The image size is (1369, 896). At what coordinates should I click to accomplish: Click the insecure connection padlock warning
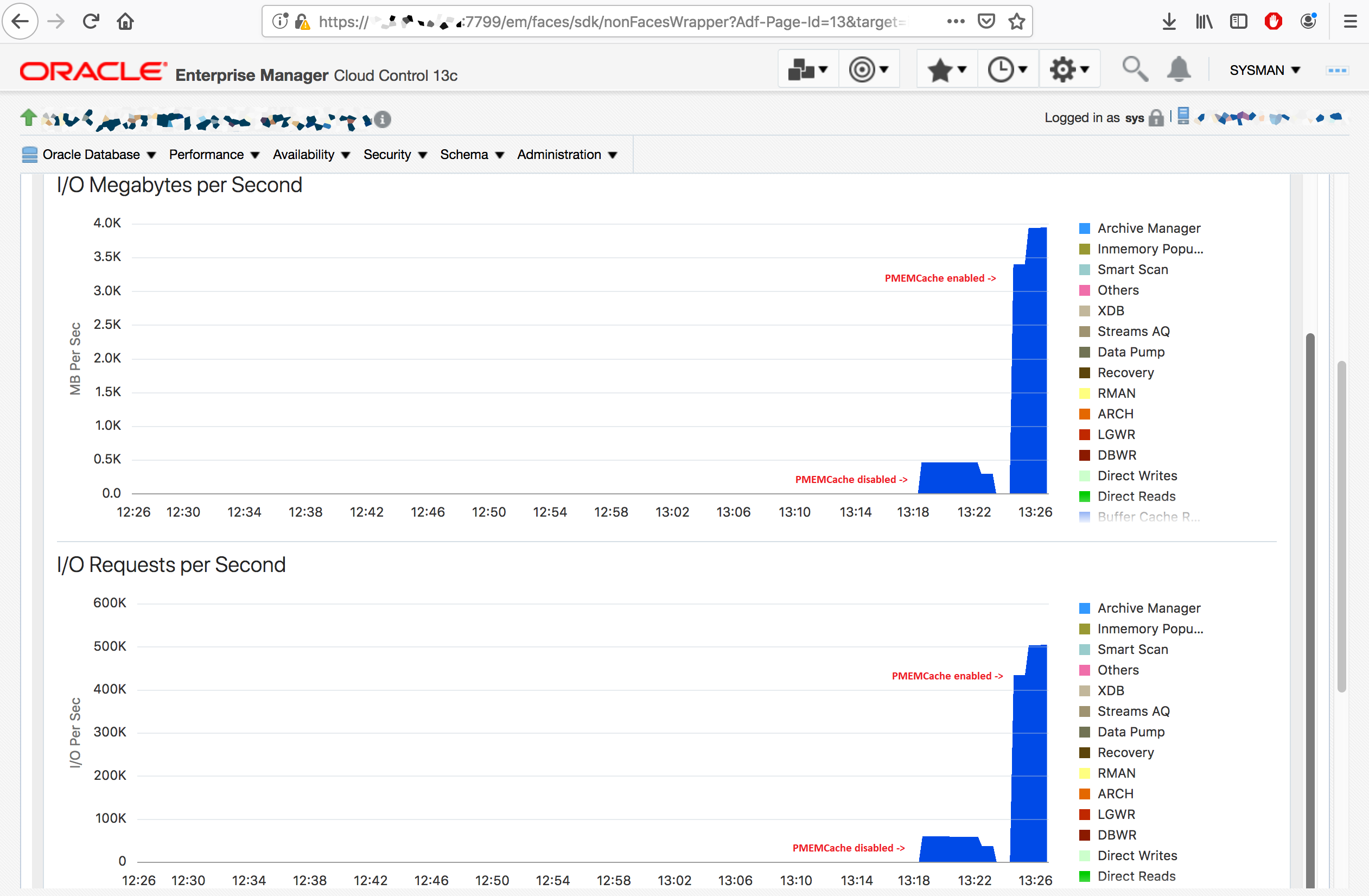pyautogui.click(x=302, y=22)
